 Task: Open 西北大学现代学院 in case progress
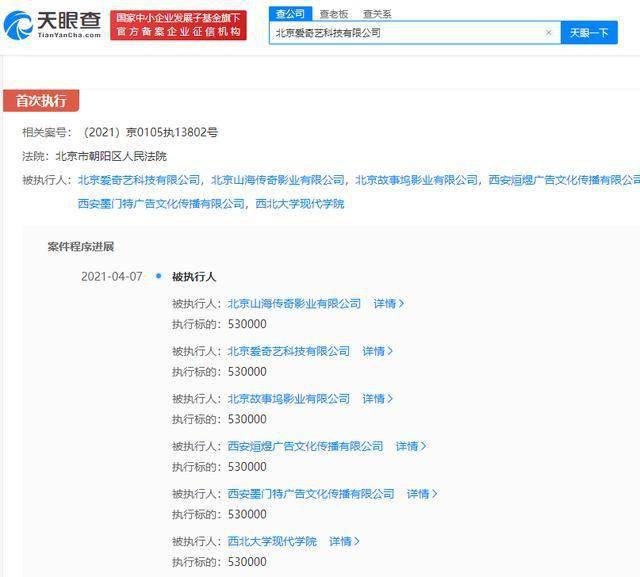click(x=272, y=541)
